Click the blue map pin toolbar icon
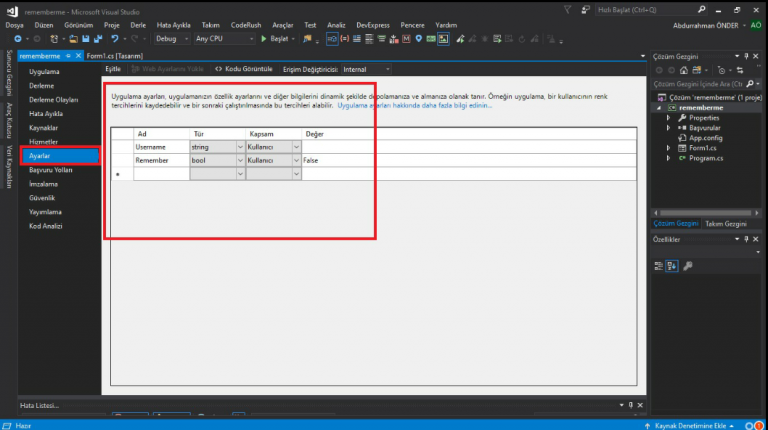This screenshot has height=430, width=768. tap(418, 39)
